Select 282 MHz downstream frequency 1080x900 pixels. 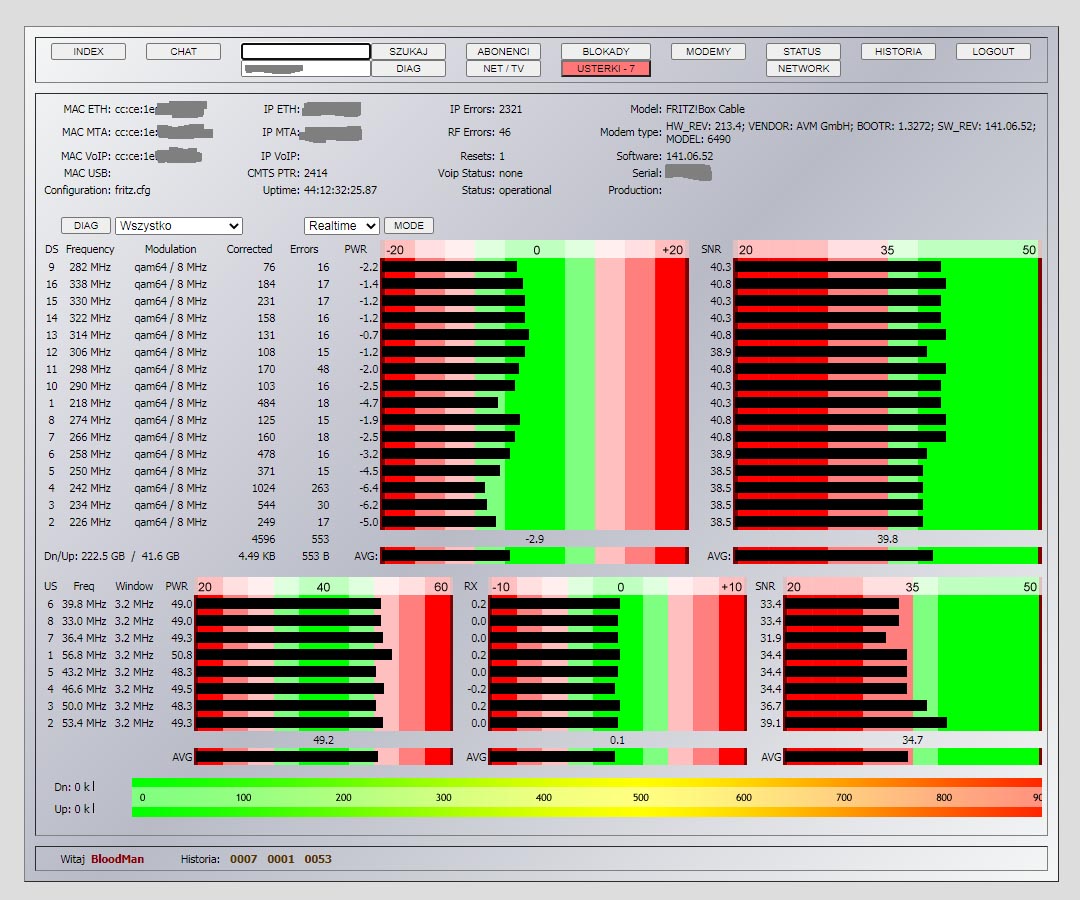[90, 267]
